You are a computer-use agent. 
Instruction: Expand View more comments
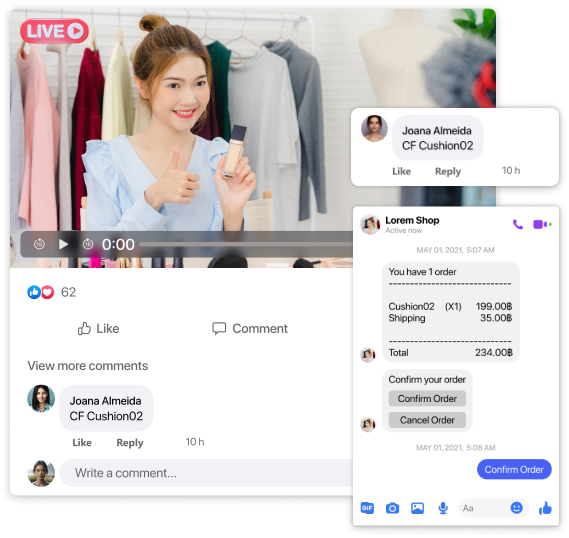pos(88,366)
